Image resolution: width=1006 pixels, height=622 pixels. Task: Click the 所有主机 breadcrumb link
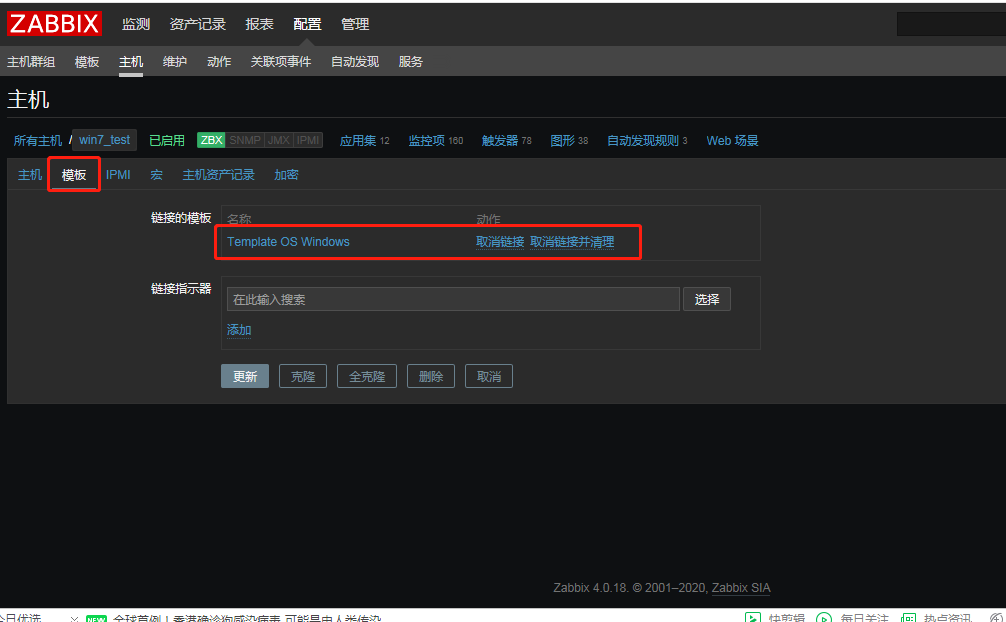click(x=38, y=141)
